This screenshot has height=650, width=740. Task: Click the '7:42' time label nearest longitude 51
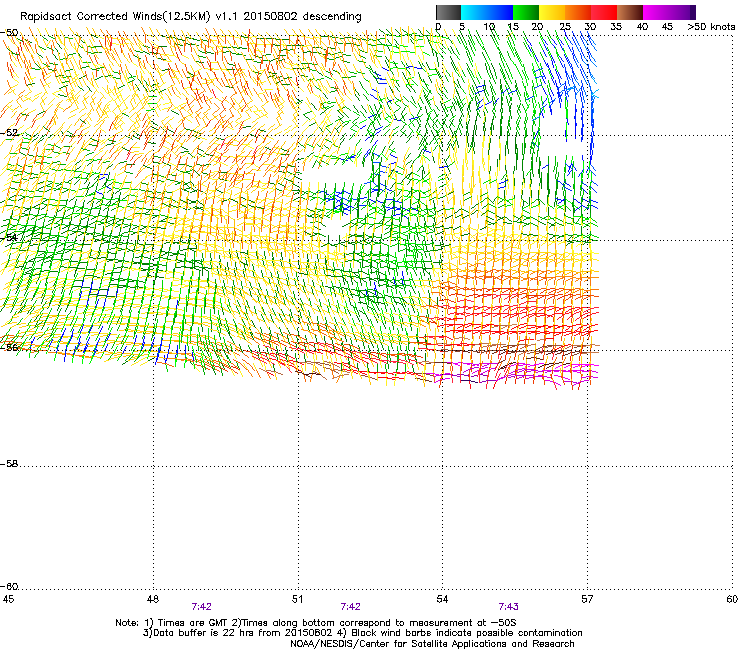tap(350, 607)
